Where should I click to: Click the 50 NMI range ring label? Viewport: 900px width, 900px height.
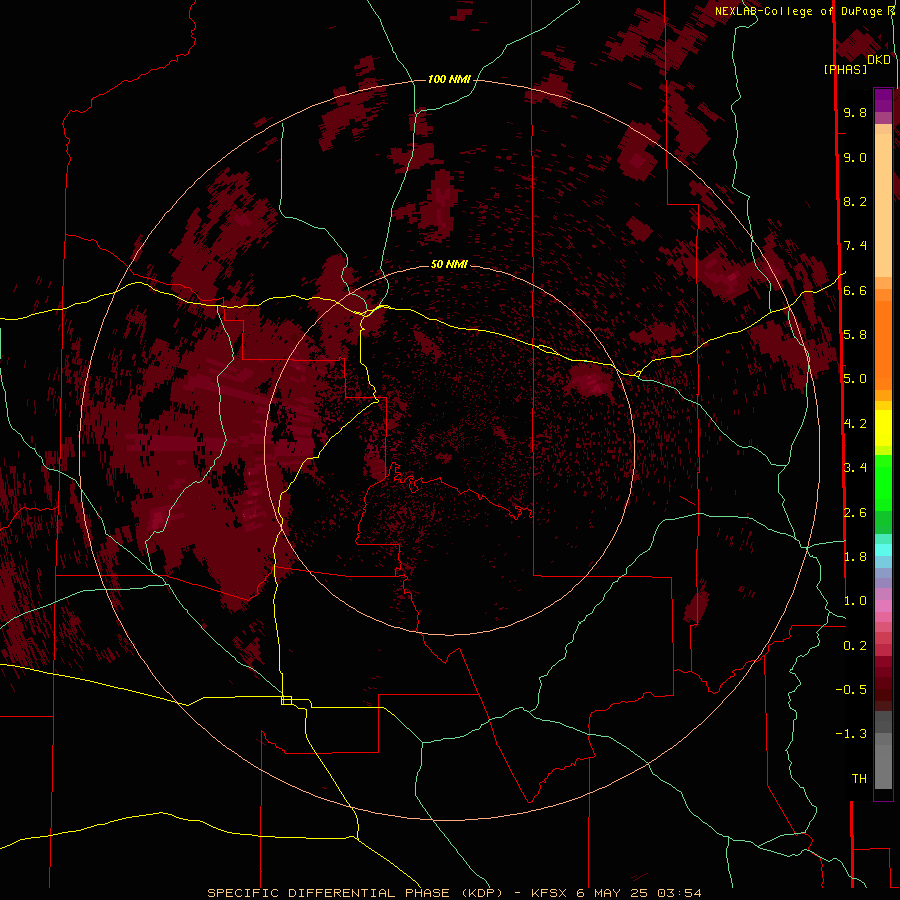click(449, 264)
